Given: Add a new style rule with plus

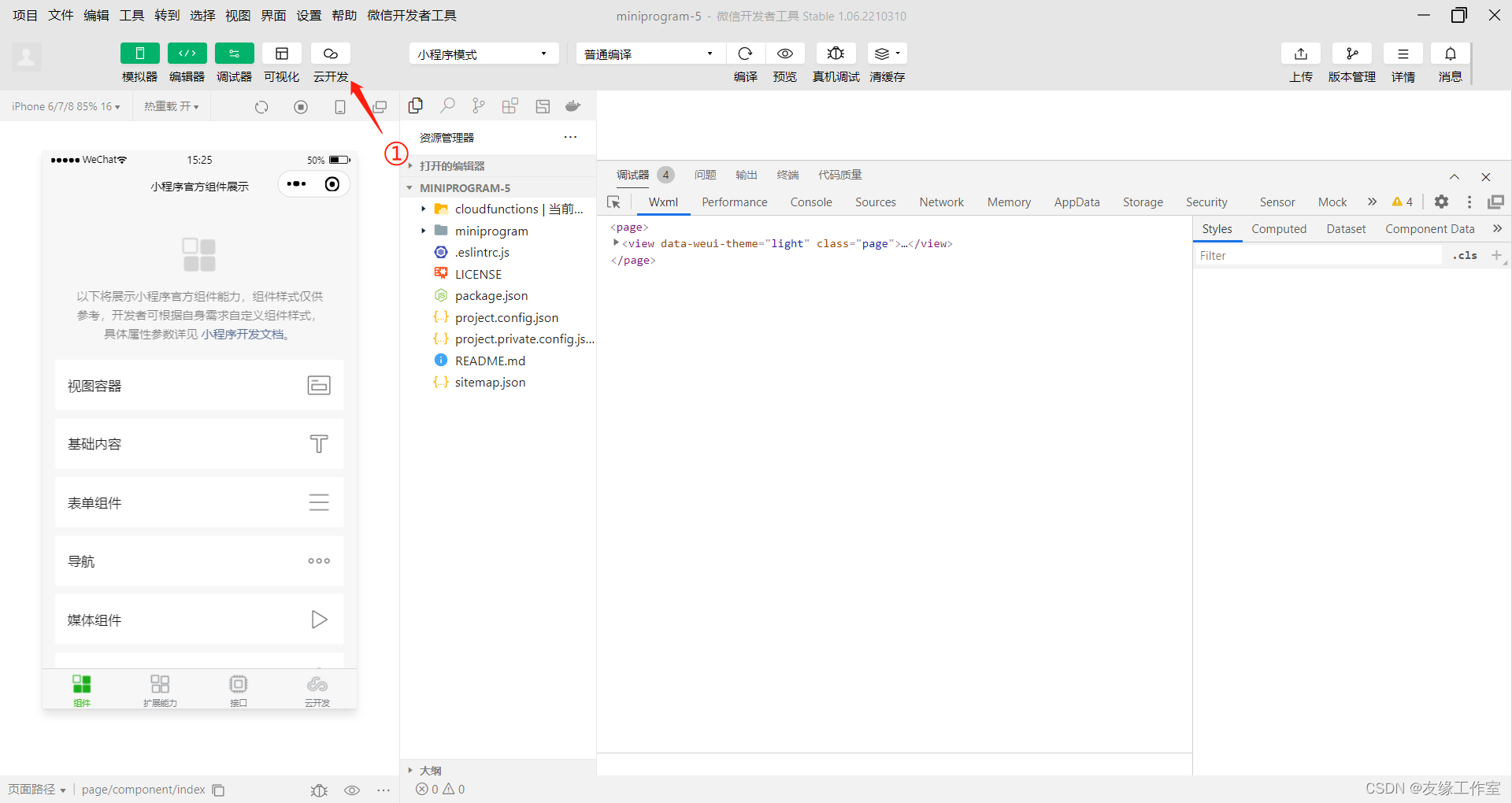Looking at the screenshot, I should click(x=1496, y=255).
